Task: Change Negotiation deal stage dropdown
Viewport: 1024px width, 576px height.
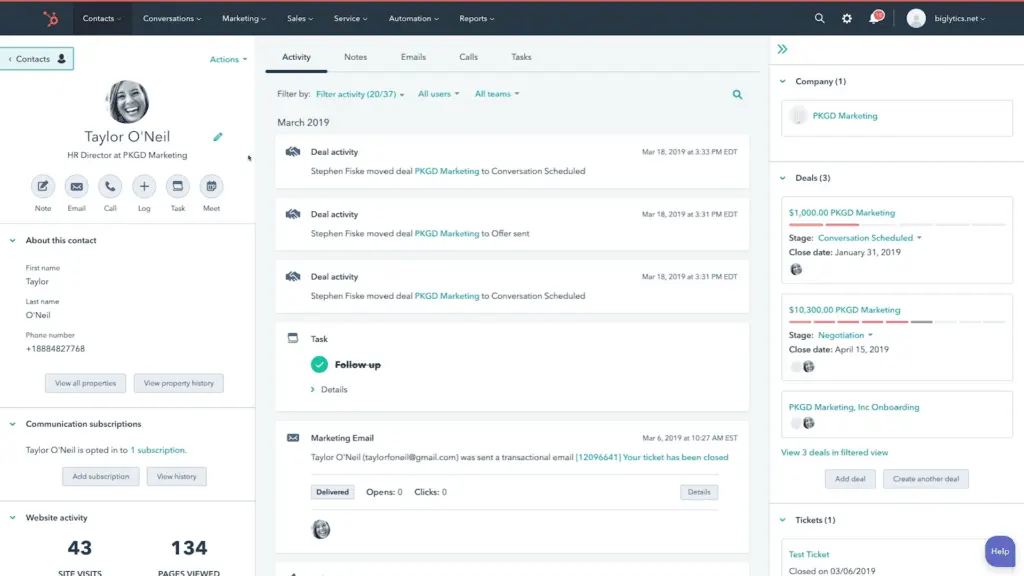Action: click(x=845, y=335)
